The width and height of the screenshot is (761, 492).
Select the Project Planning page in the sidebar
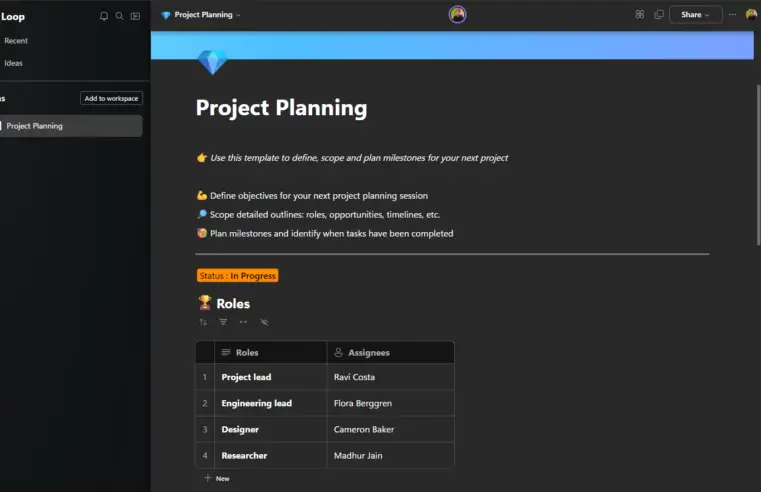(x=35, y=126)
